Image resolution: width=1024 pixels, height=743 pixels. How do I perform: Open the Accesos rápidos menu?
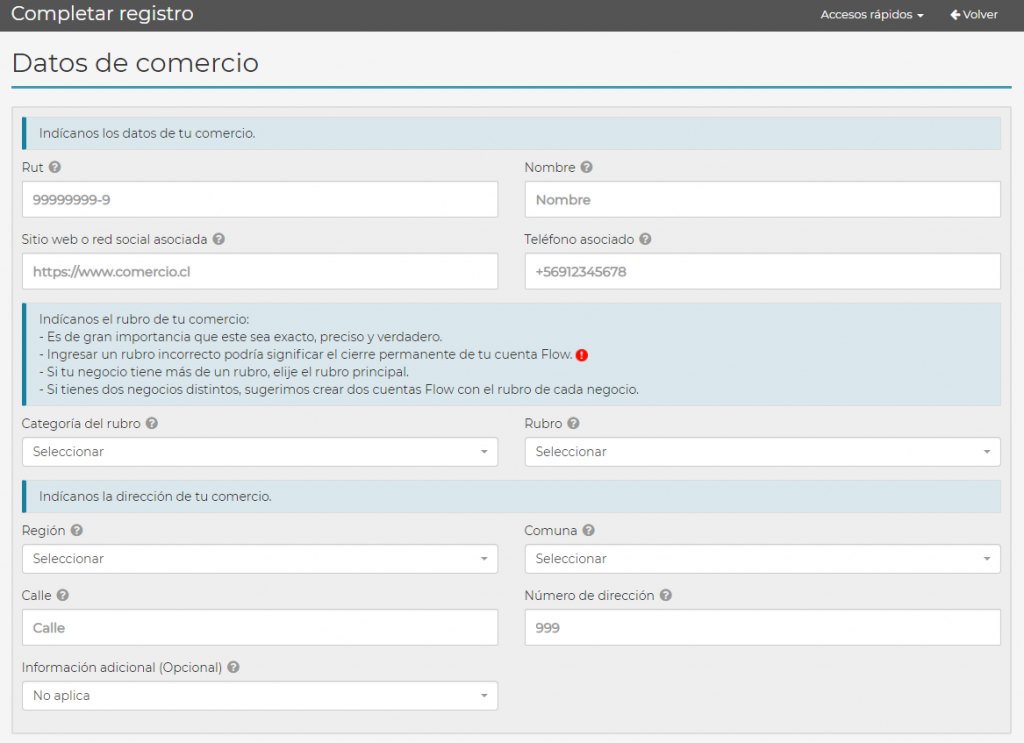[872, 14]
